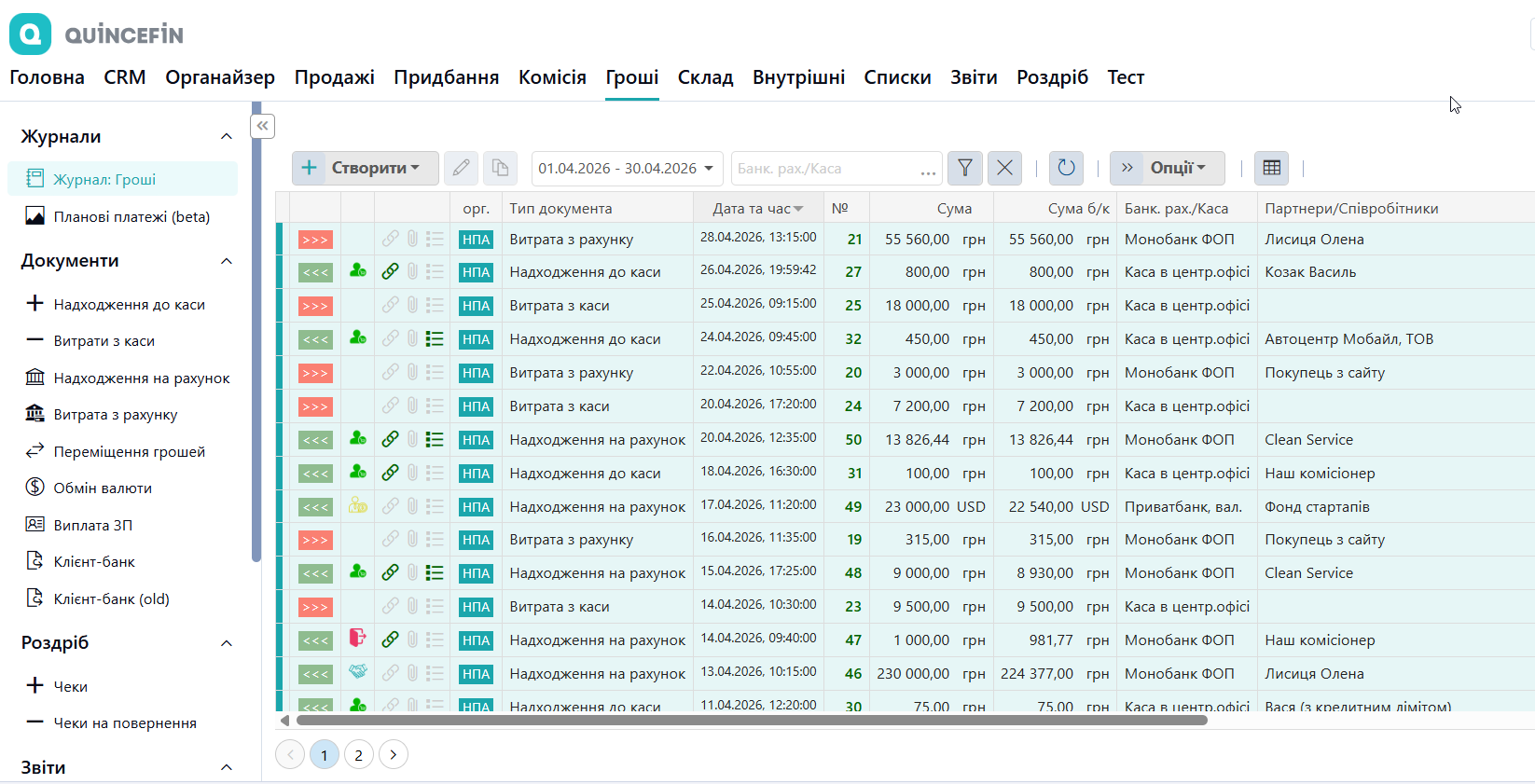
Task: Click amount 230 000,00 in row 46
Action: pos(913,673)
